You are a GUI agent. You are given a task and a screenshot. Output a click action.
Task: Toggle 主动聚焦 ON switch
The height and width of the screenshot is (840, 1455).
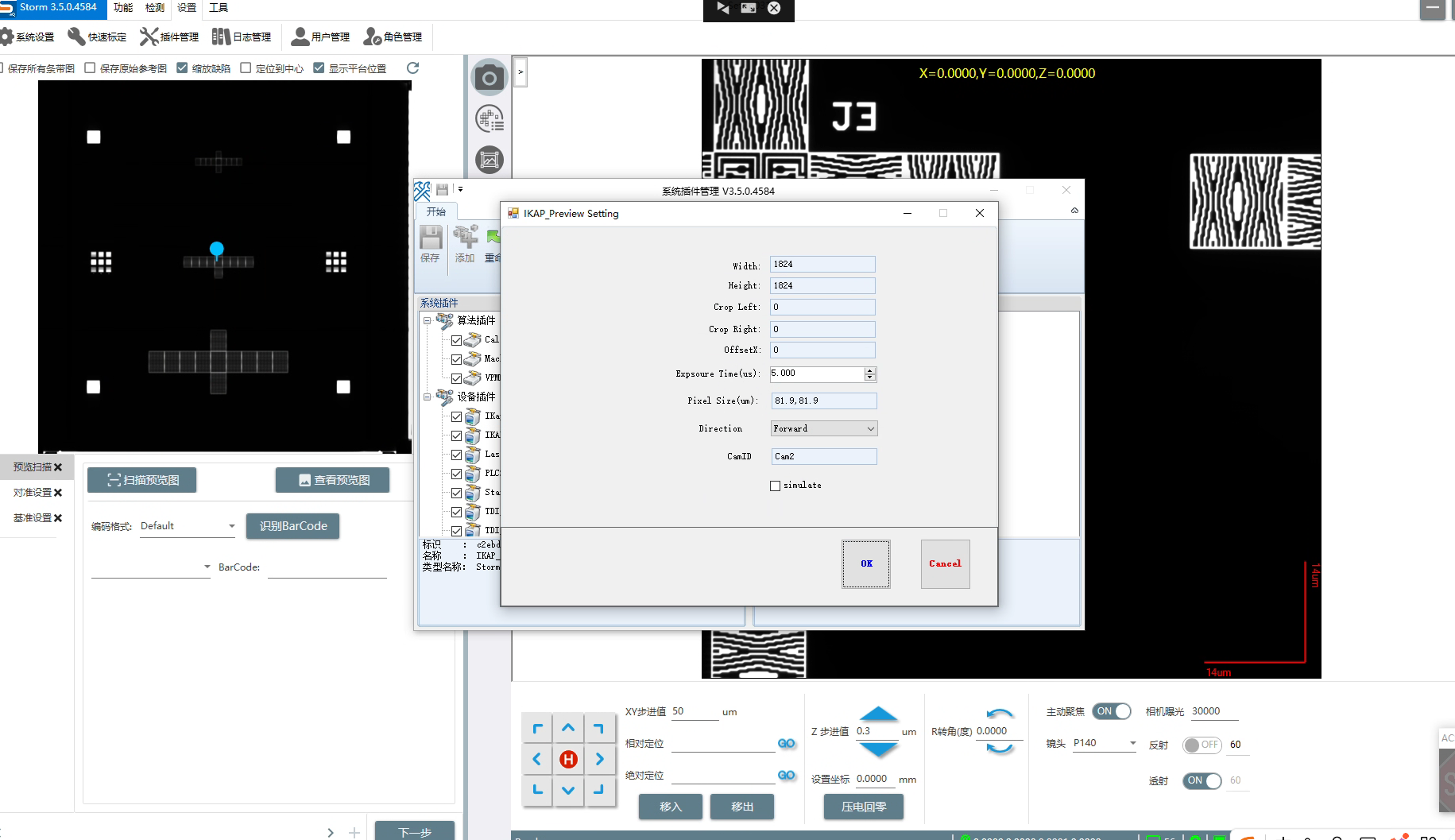coord(1111,711)
